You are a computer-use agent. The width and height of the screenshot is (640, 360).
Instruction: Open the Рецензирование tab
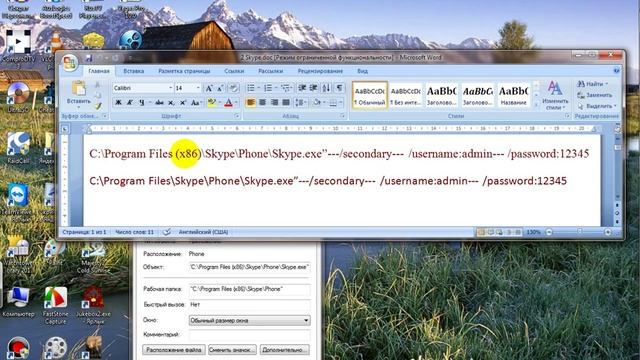(320, 71)
